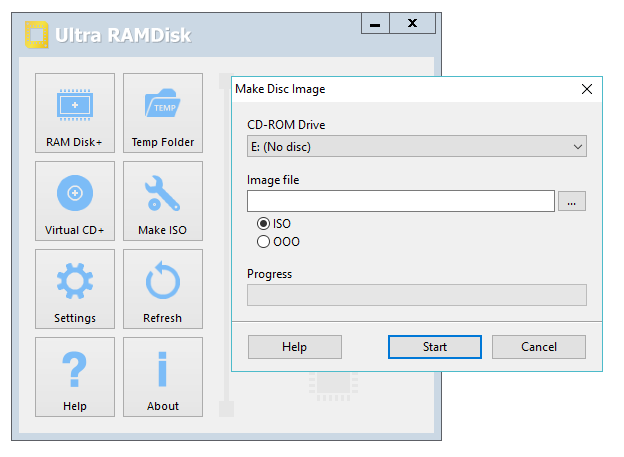The width and height of the screenshot is (624, 457).
Task: Click the Ultra RAMDisk logo icon
Action: point(37,35)
